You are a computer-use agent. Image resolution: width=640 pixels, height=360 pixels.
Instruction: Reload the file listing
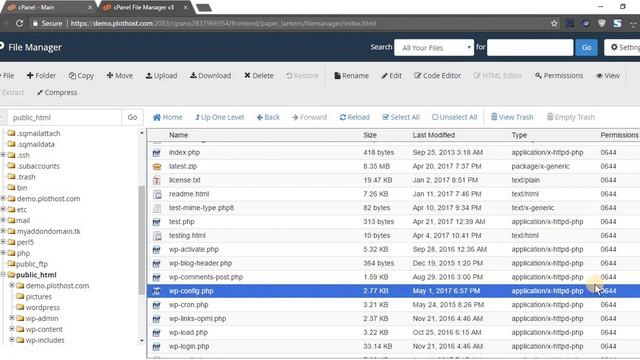click(x=354, y=117)
